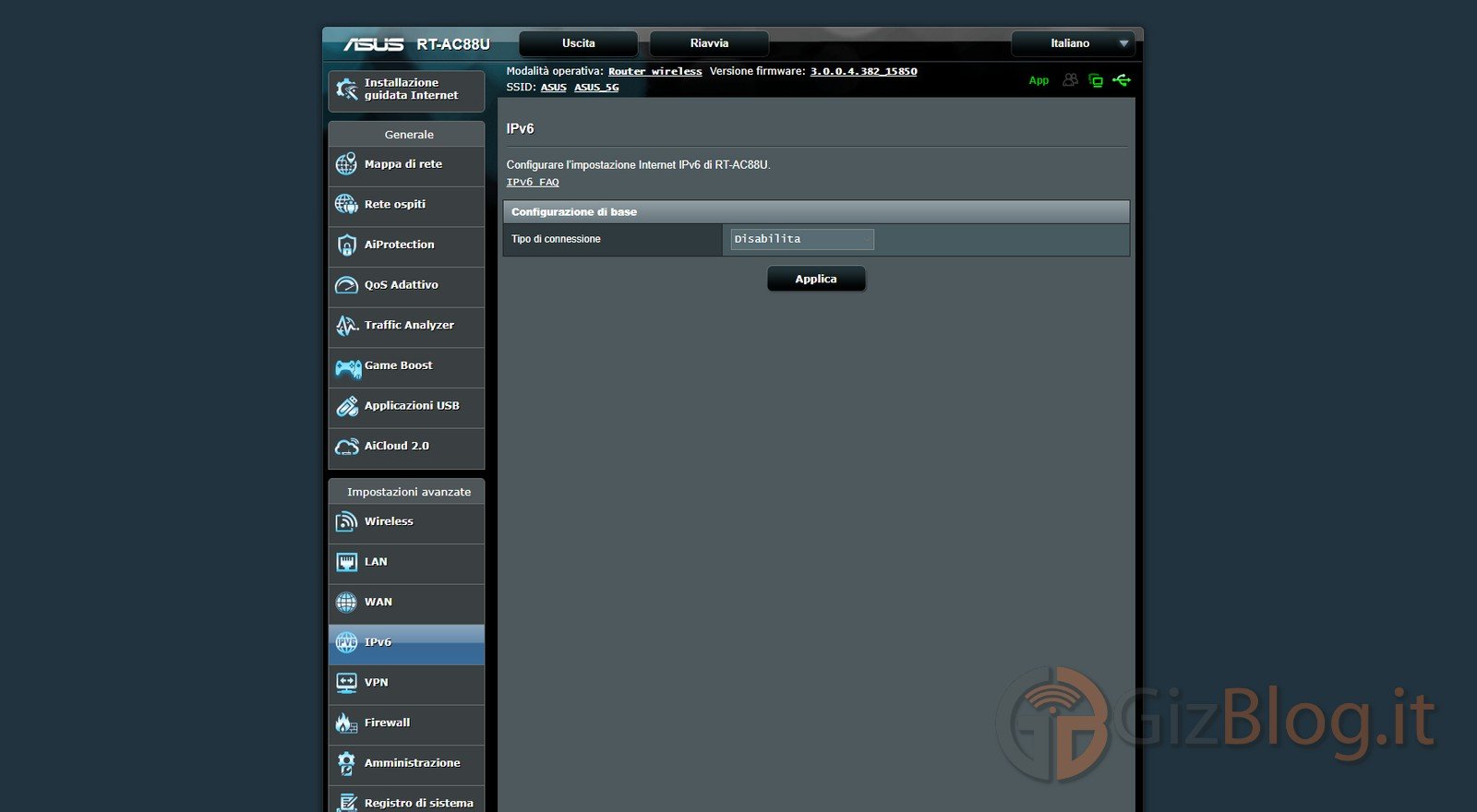Click the Amministrazione gear icon
Screen dimensions: 1477x812
(346, 763)
